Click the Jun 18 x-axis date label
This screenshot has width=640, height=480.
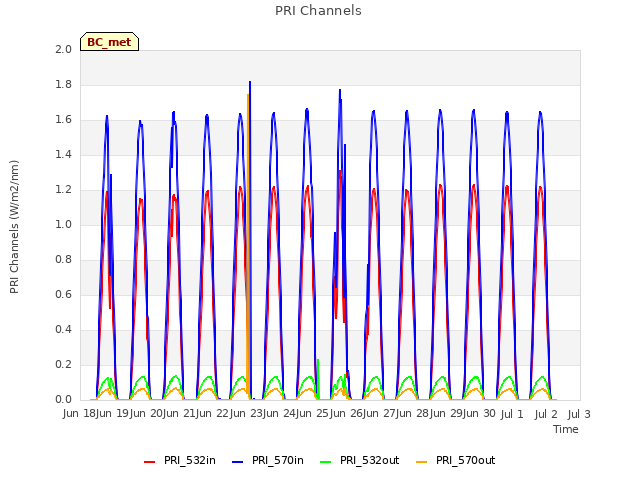click(80, 414)
